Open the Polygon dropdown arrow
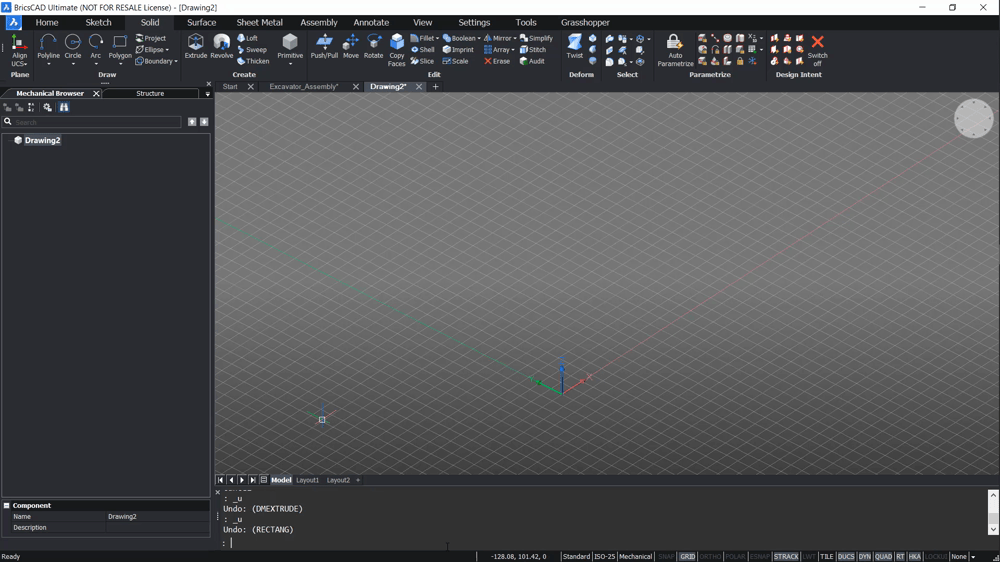This screenshot has height=562, width=1000. tap(120, 64)
